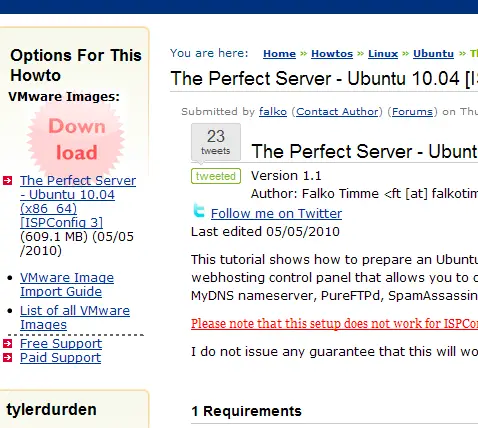
Task: Click the Contact Author link
Action: point(337,112)
